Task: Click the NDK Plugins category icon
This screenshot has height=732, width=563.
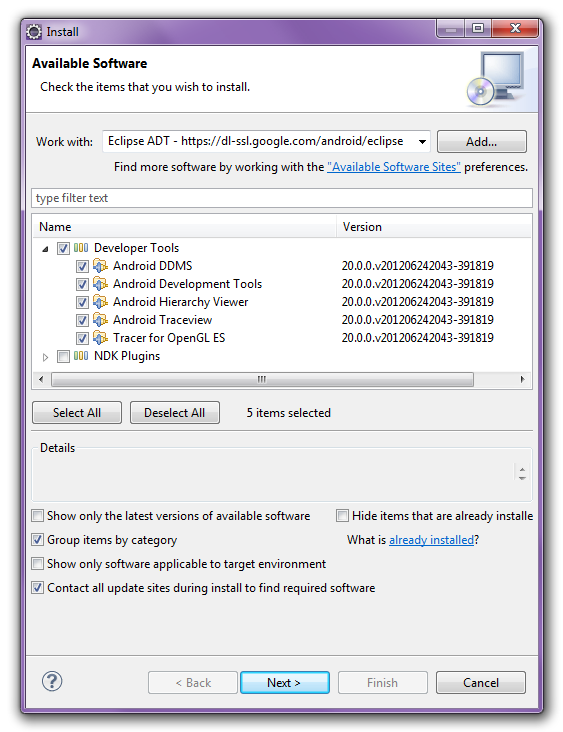Action: 81,356
